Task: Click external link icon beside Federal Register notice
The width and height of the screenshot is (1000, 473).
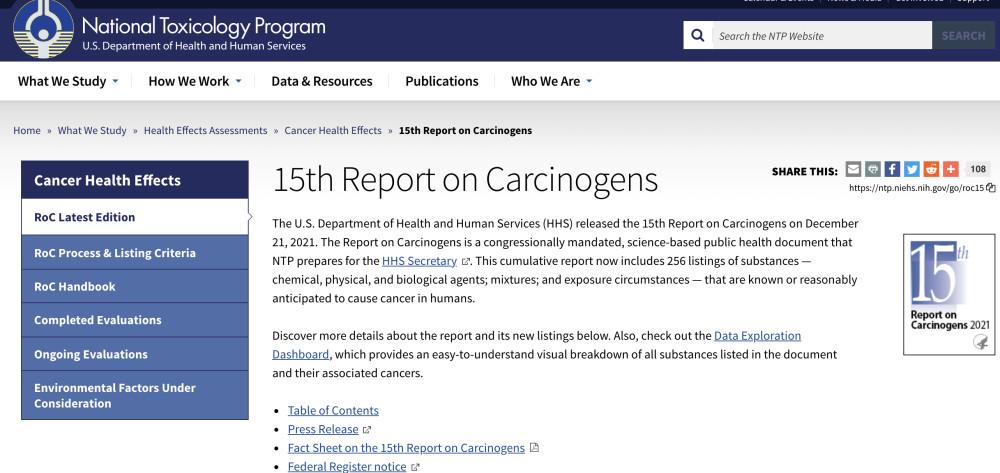Action: (415, 467)
